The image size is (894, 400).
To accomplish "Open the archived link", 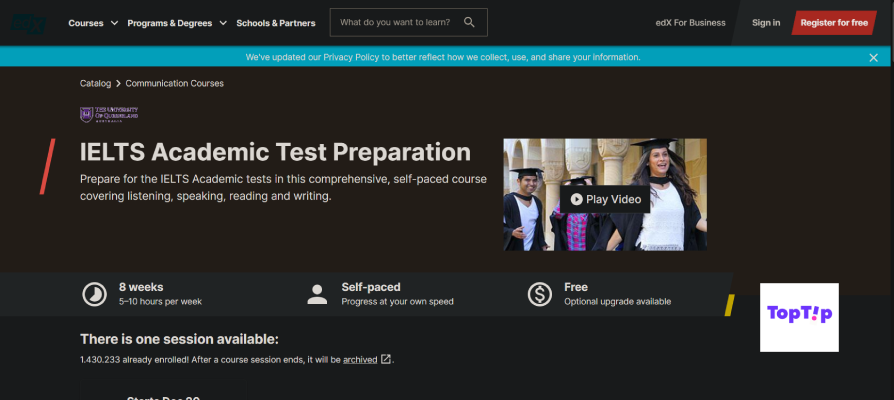I will point(360,360).
